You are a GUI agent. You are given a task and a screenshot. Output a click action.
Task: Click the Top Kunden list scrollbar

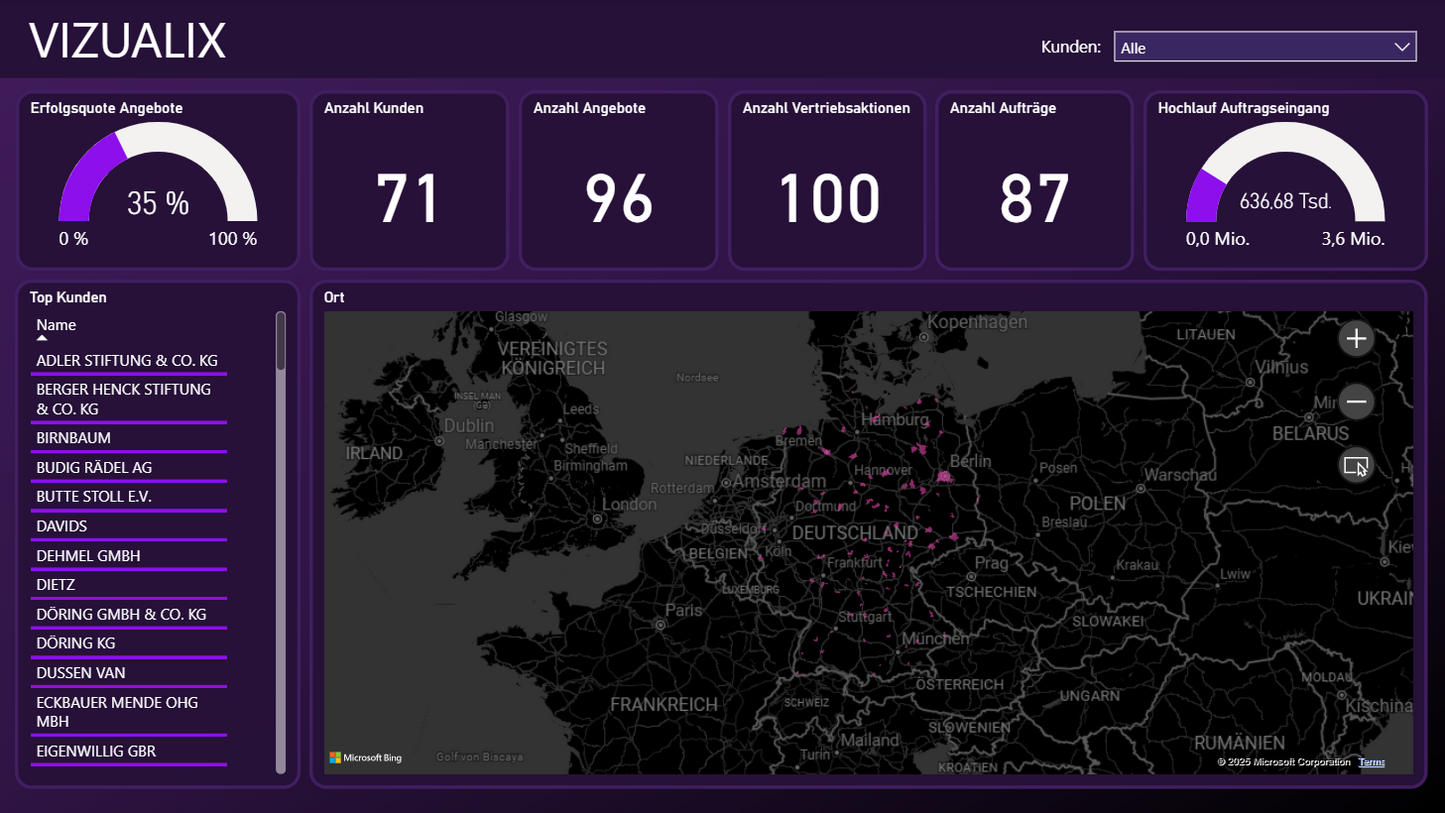tap(281, 540)
